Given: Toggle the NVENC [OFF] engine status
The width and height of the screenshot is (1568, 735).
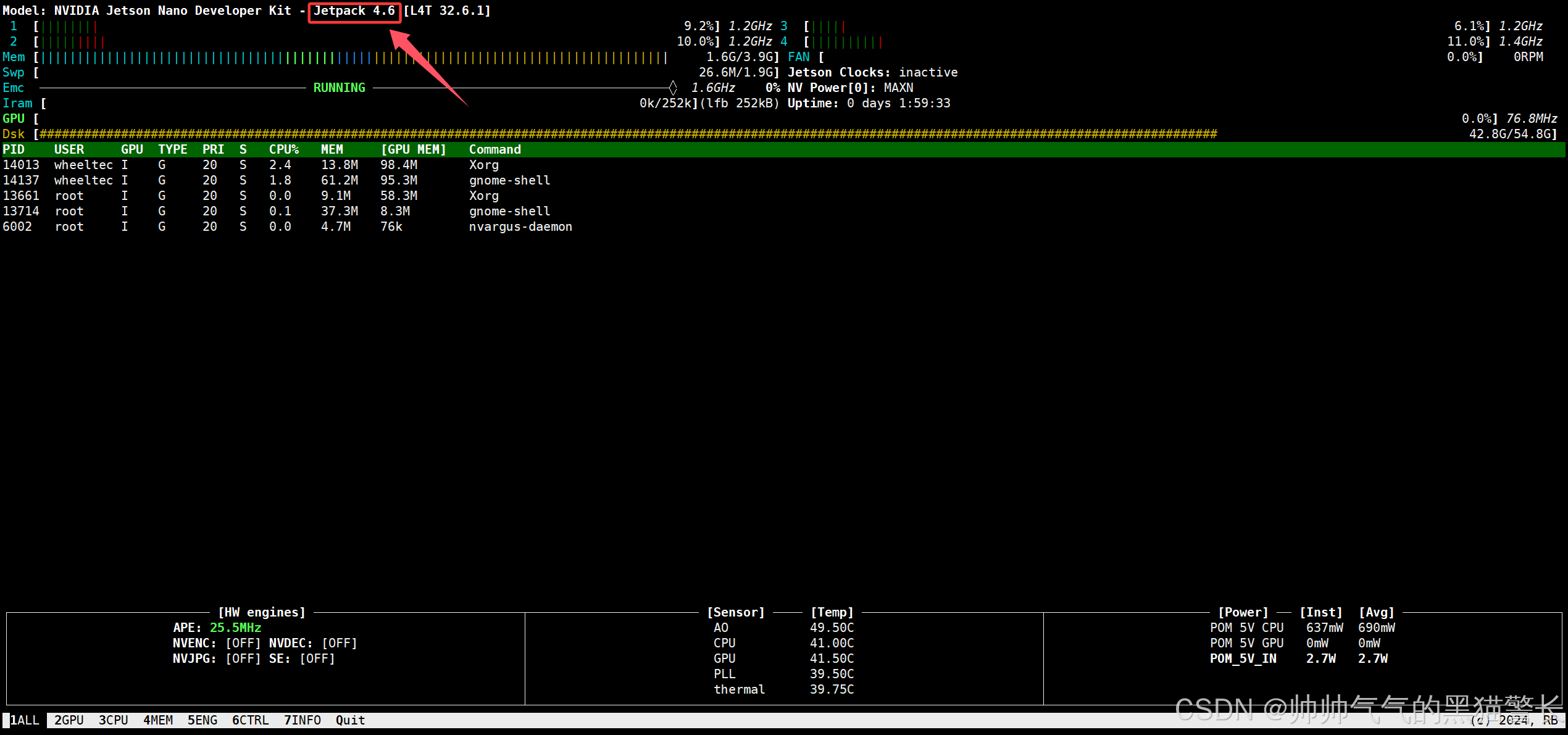Looking at the screenshot, I should tap(243, 643).
